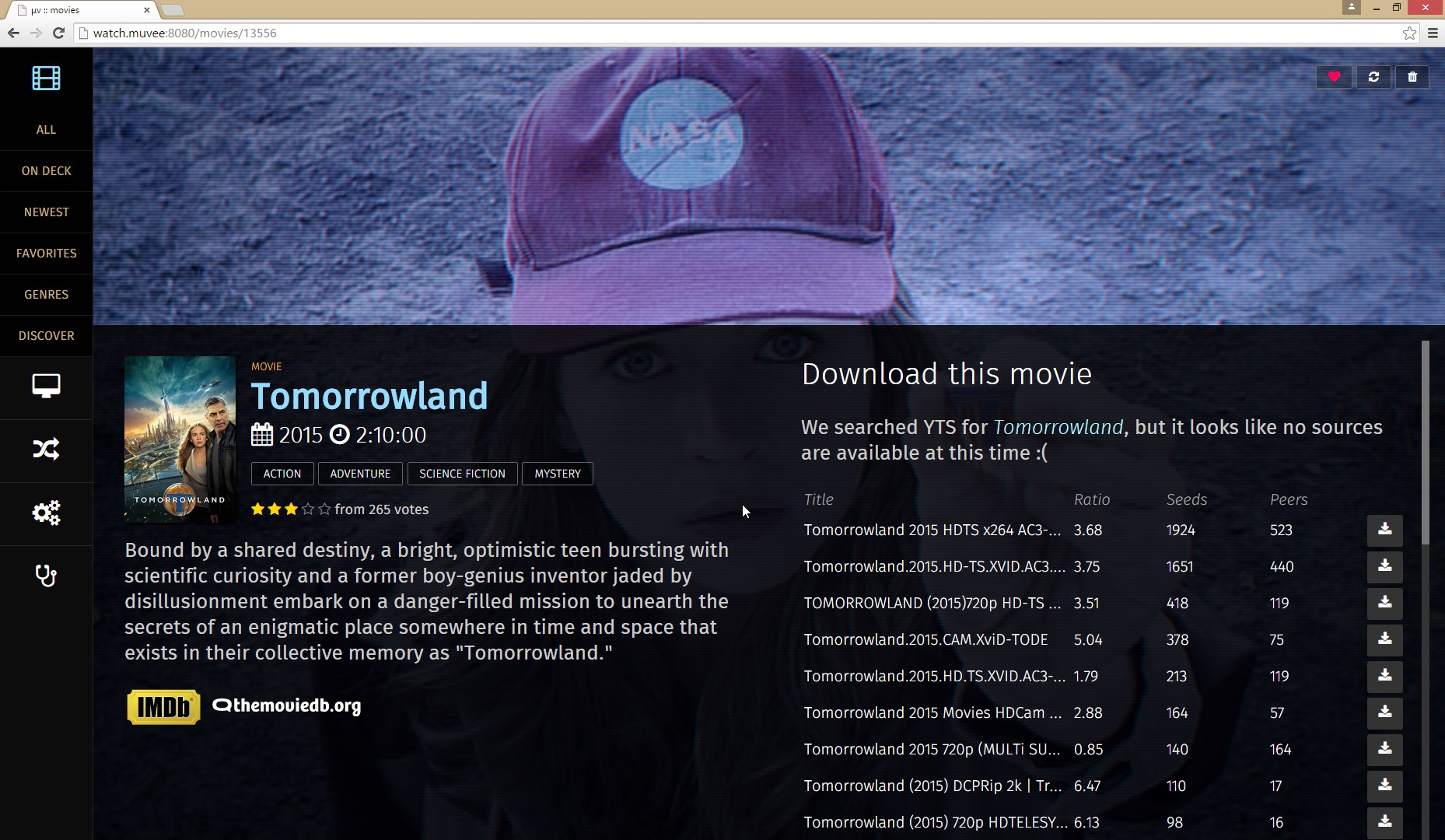Download Tomorrowland (2015) DCPRip 2k torrent
This screenshot has width=1445, height=840.
point(1384,786)
